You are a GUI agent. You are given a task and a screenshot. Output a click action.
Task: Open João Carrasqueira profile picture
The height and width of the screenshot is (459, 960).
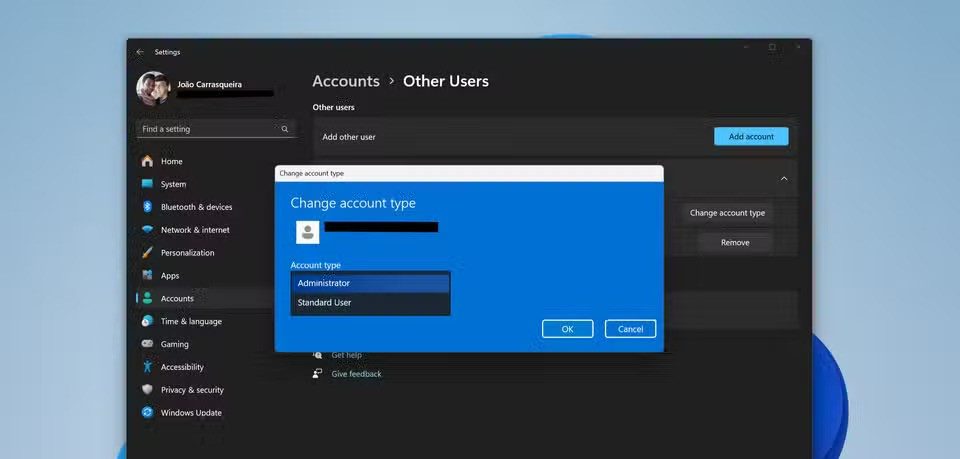coord(153,89)
